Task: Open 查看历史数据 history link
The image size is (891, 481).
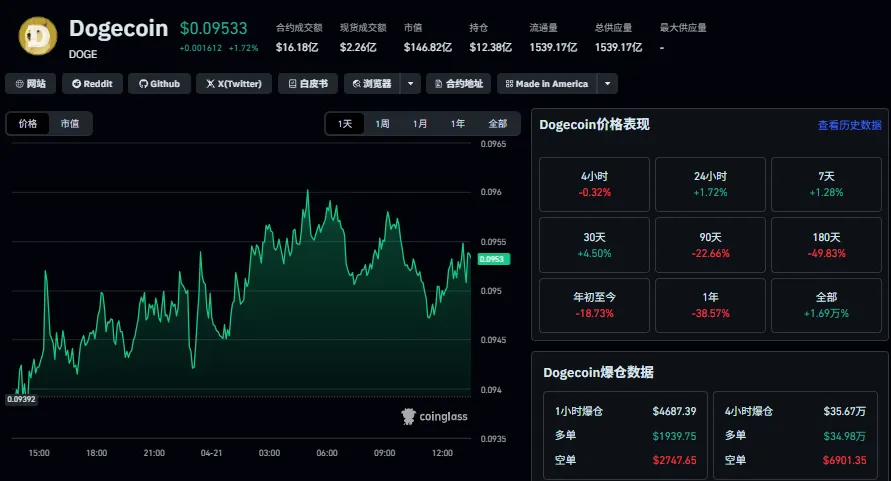Action: tap(850, 125)
